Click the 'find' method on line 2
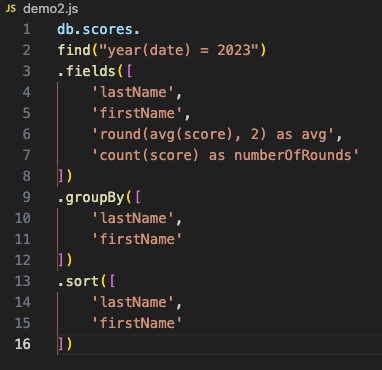 (74, 51)
